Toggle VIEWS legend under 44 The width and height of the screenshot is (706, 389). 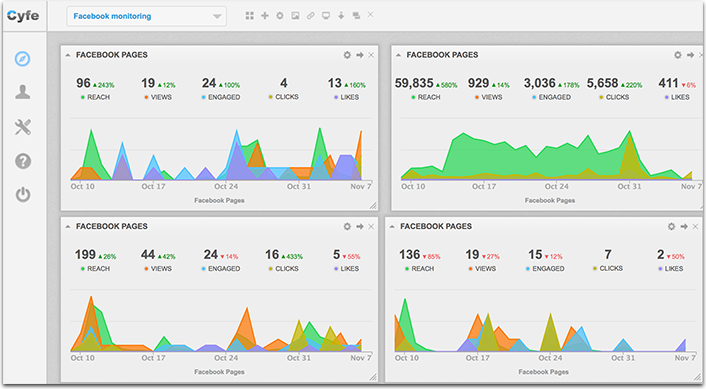[x=158, y=269]
